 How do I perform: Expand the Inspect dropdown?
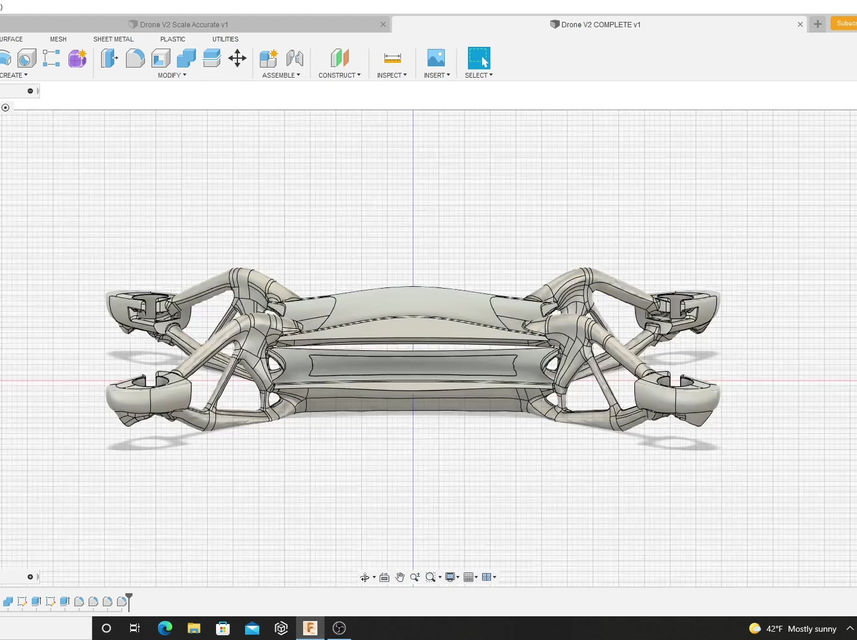click(391, 75)
